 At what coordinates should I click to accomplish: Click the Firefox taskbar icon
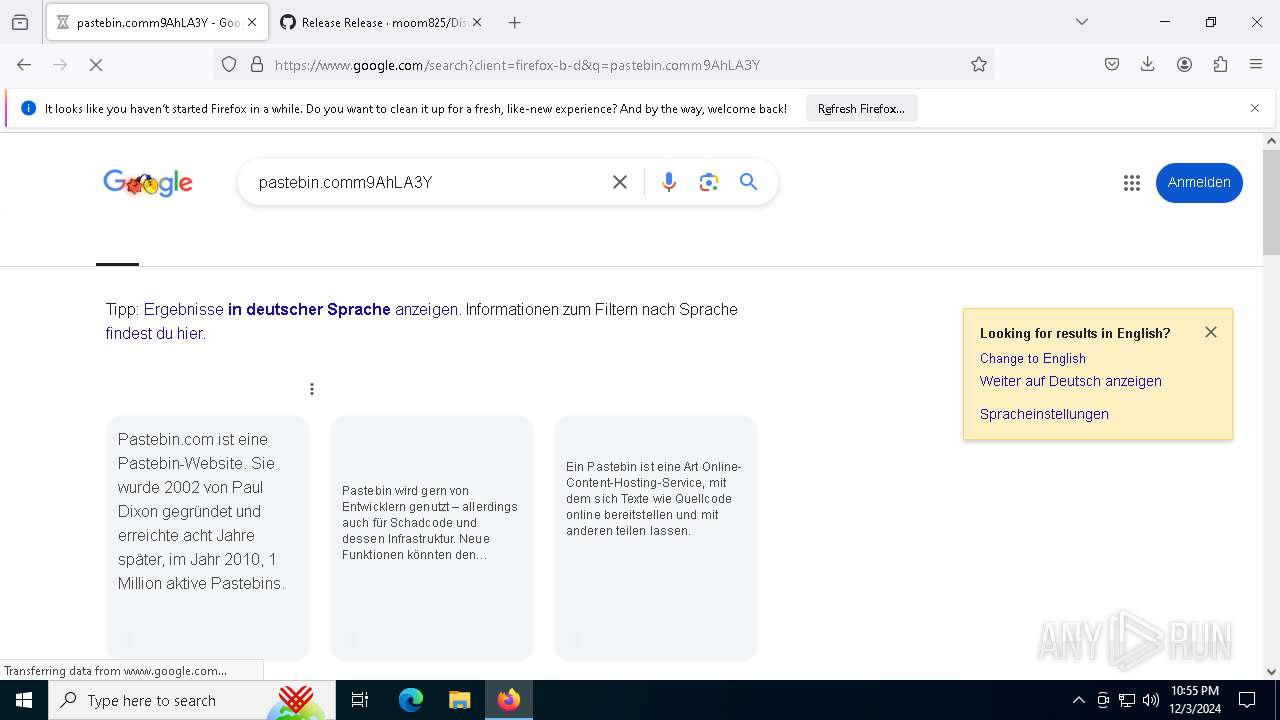pos(509,700)
